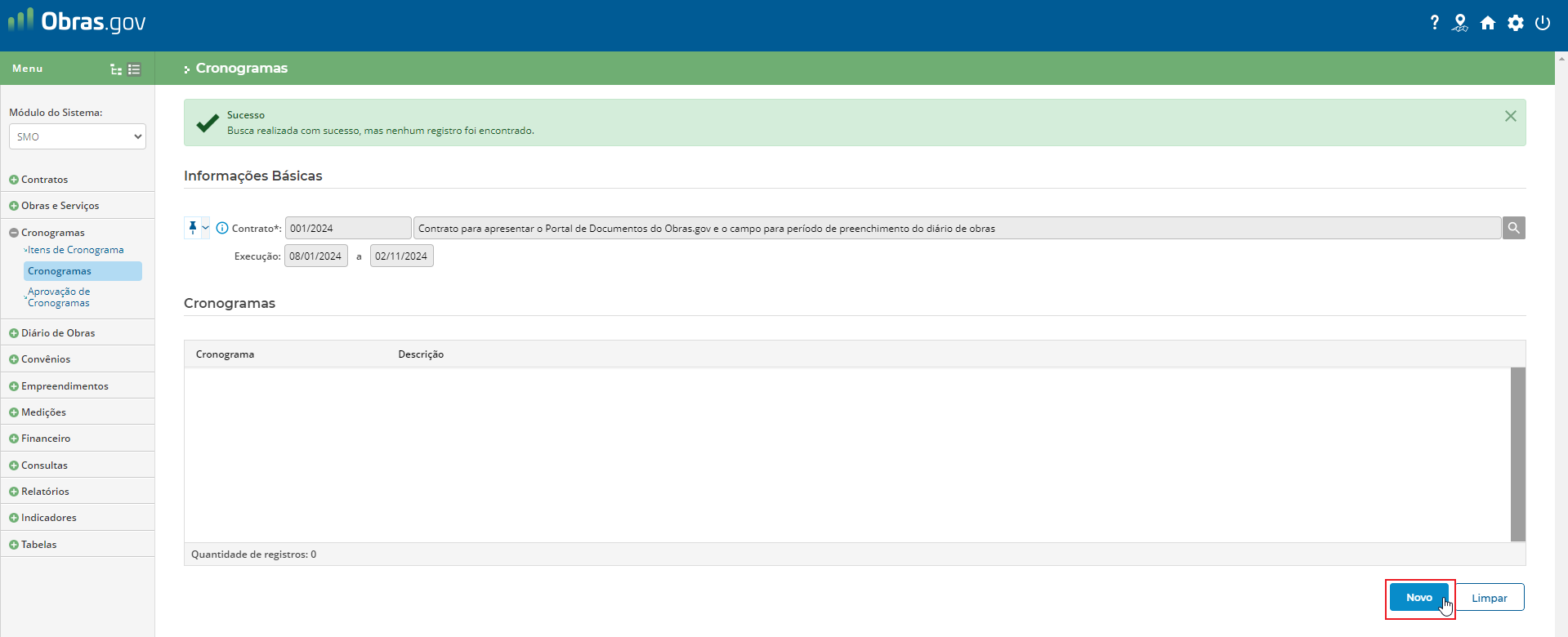Click the Contrato info icon
The height and width of the screenshot is (637, 1568).
(x=222, y=228)
